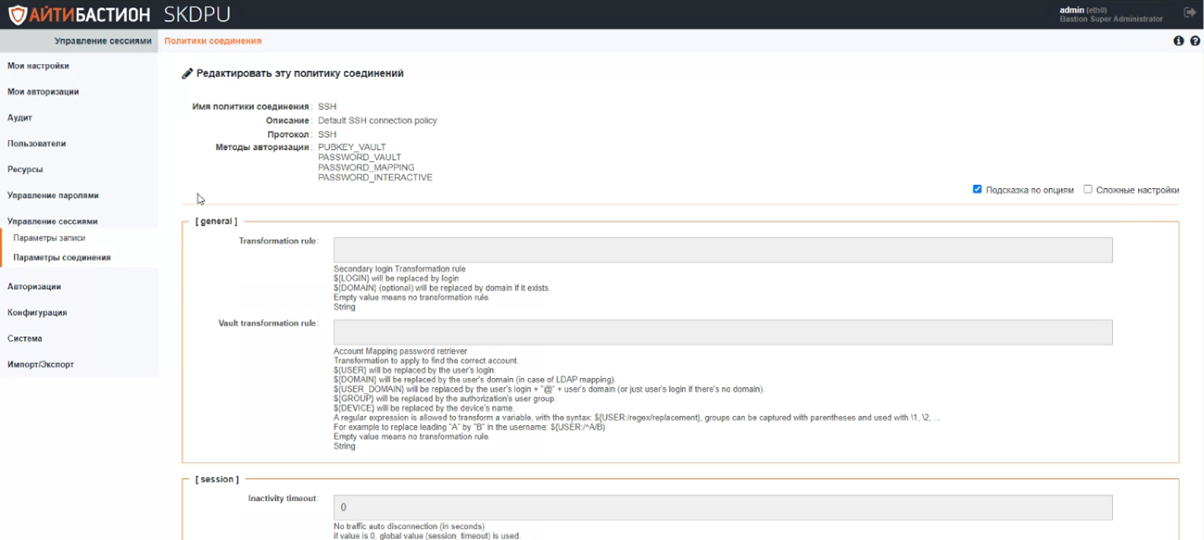Image resolution: width=1204 pixels, height=540 pixels.
Task: Click the АйТи Бастион shield logo
Action: pyautogui.click(x=17, y=15)
